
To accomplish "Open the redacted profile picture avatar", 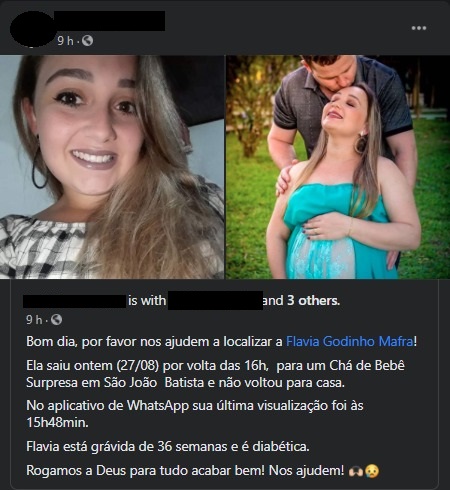I will 32,29.
